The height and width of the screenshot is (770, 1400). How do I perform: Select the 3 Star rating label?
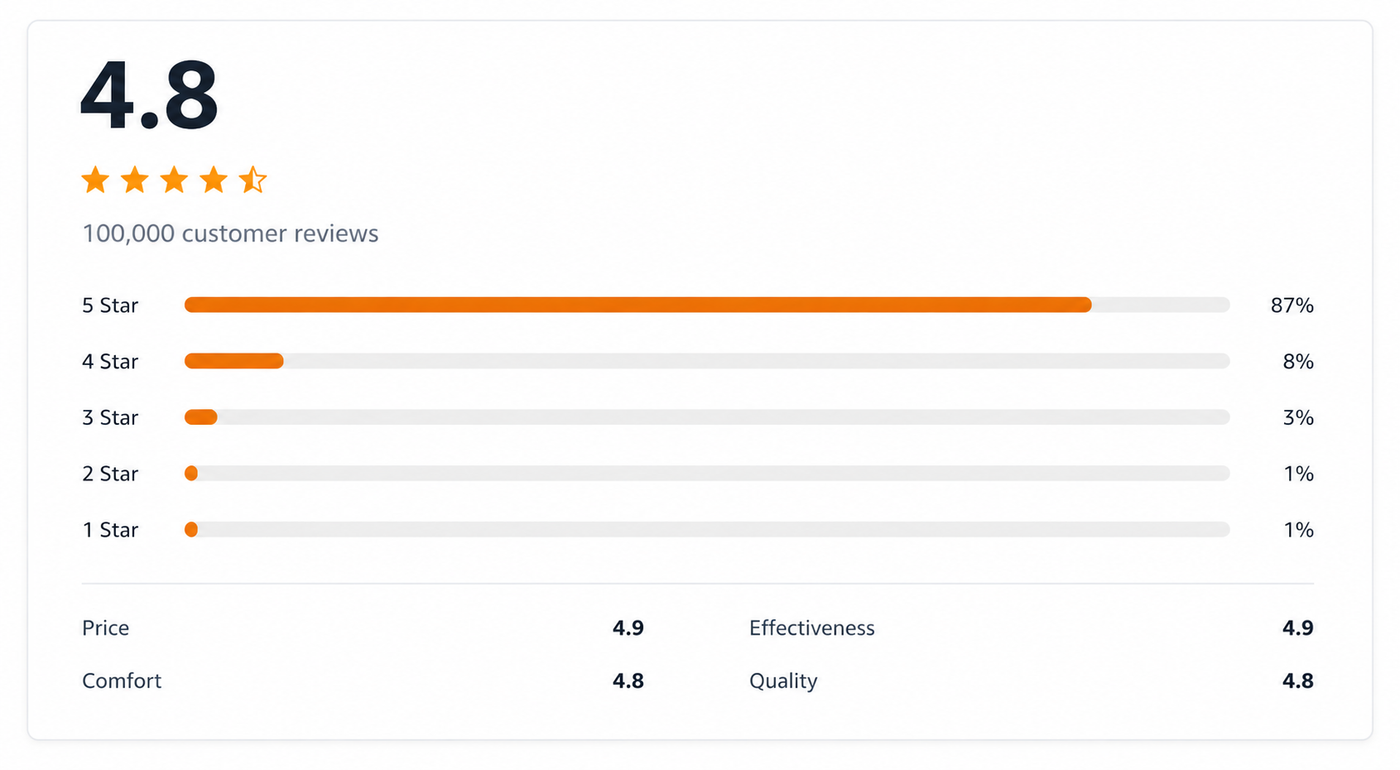point(110,417)
